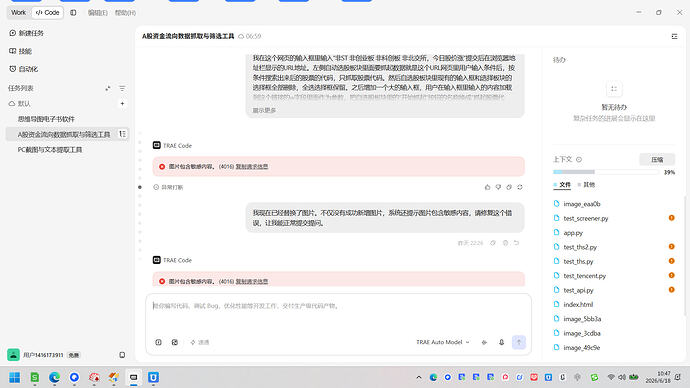690x388 pixels.
Task: Click the first icon in the input toolbar
Action: pos(158,342)
